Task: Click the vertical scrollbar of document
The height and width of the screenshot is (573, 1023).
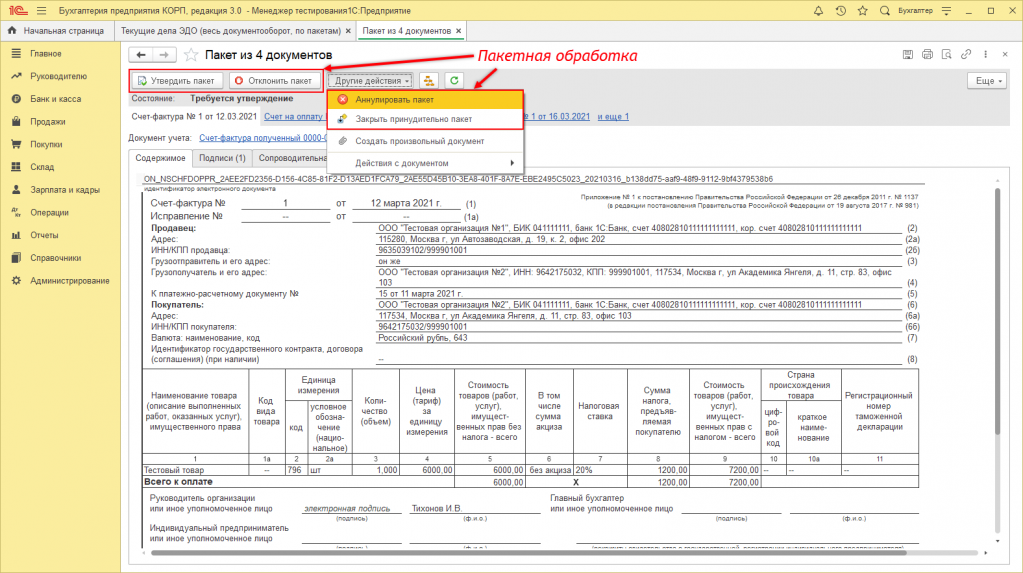Action: 997,312
